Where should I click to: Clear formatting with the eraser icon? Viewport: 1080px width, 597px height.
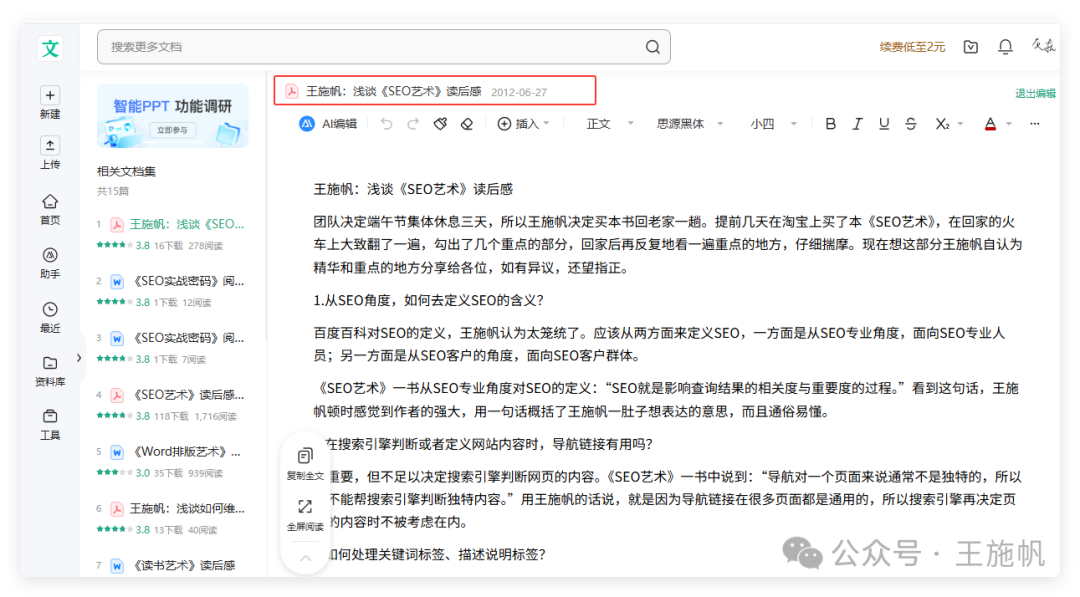tap(465, 123)
